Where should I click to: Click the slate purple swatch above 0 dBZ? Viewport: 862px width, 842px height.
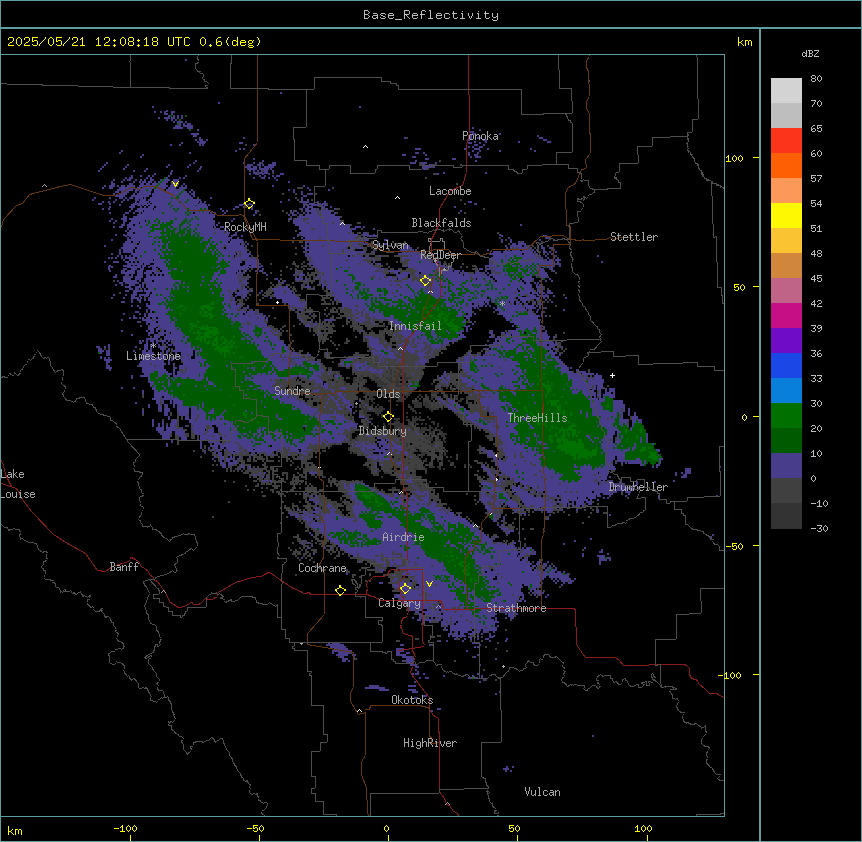click(786, 466)
